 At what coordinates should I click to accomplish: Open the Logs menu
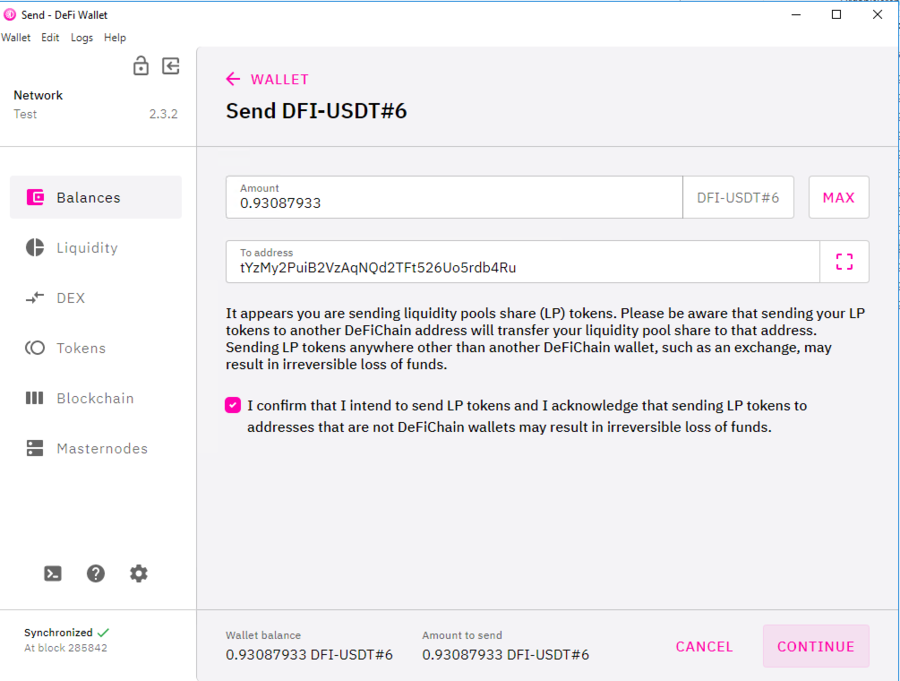pyautogui.click(x=82, y=37)
